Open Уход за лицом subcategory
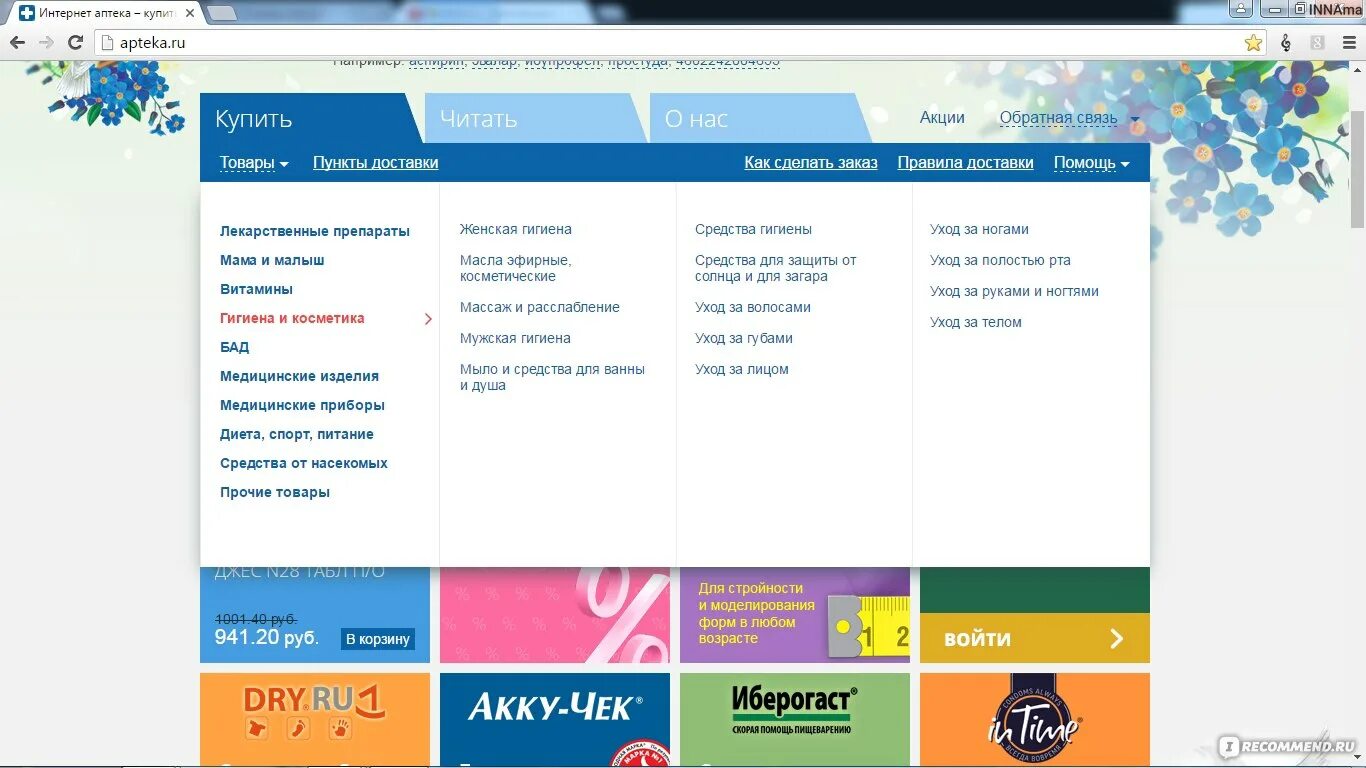This screenshot has width=1366, height=768. click(x=742, y=369)
